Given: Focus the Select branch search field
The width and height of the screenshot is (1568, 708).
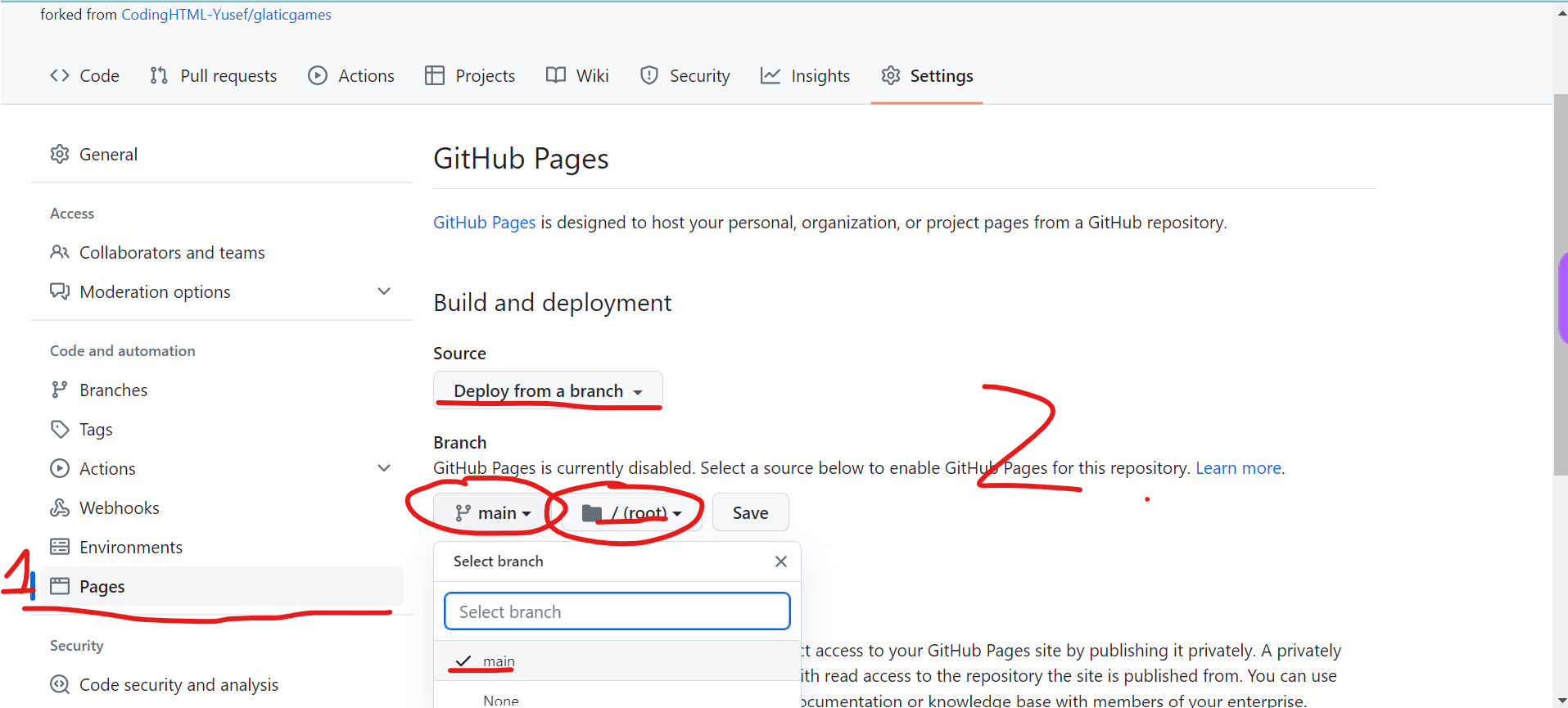Looking at the screenshot, I should point(617,612).
